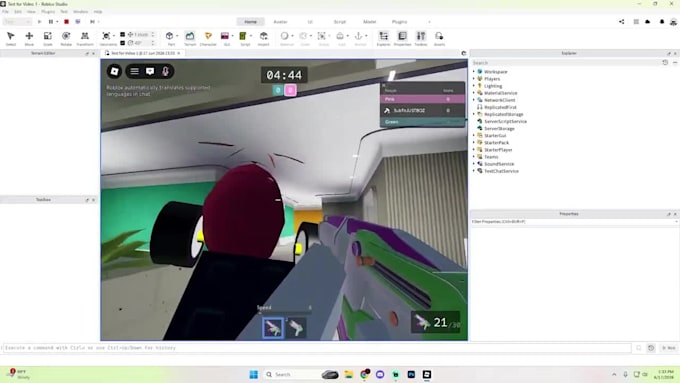Toggle the move snap checkbox

(122, 34)
